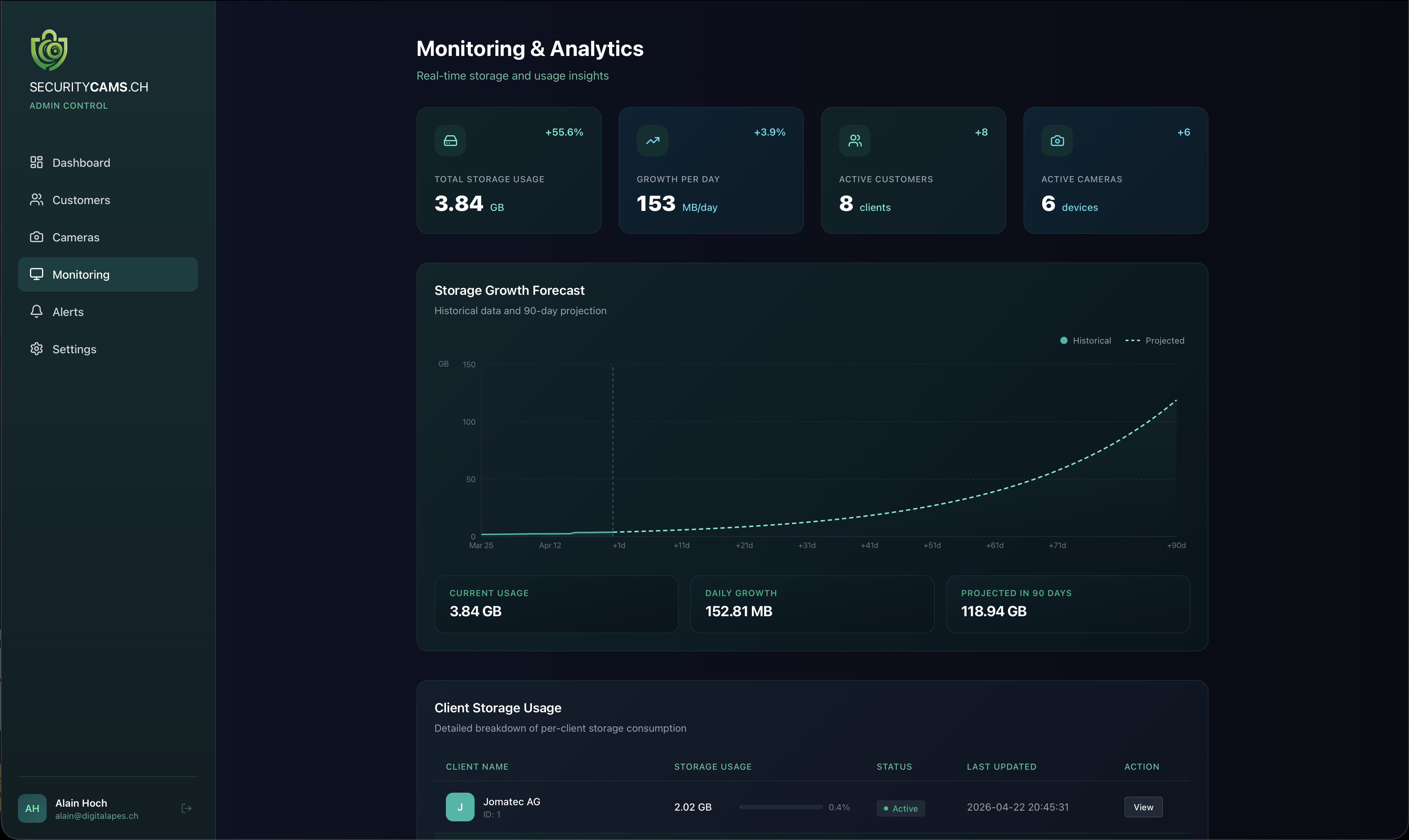1409x840 pixels.
Task: Click the Client Name column header
Action: (x=477, y=766)
